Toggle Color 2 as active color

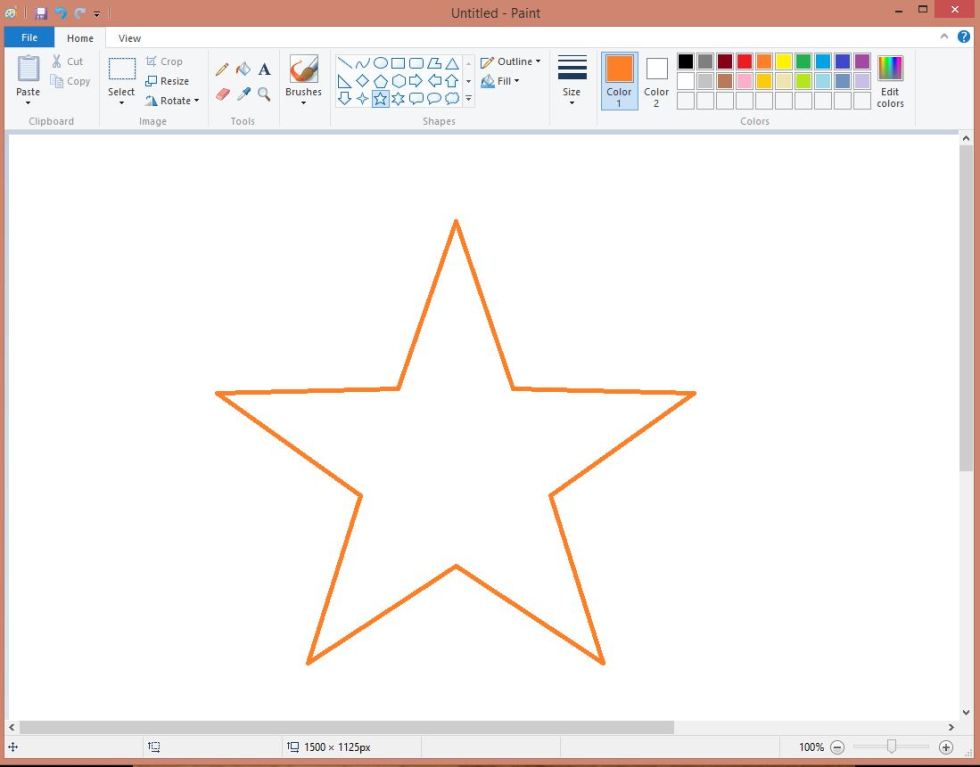tap(656, 80)
